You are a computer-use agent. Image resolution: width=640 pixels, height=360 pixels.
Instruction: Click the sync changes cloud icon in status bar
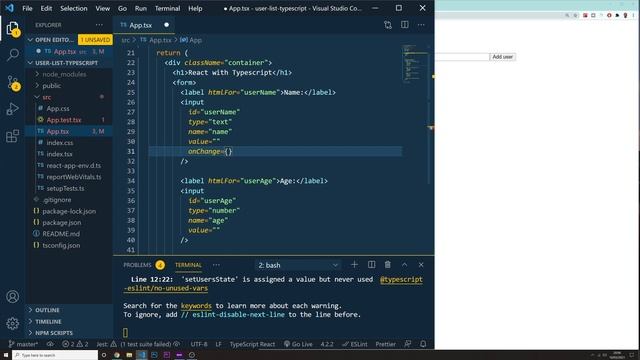[50, 344]
